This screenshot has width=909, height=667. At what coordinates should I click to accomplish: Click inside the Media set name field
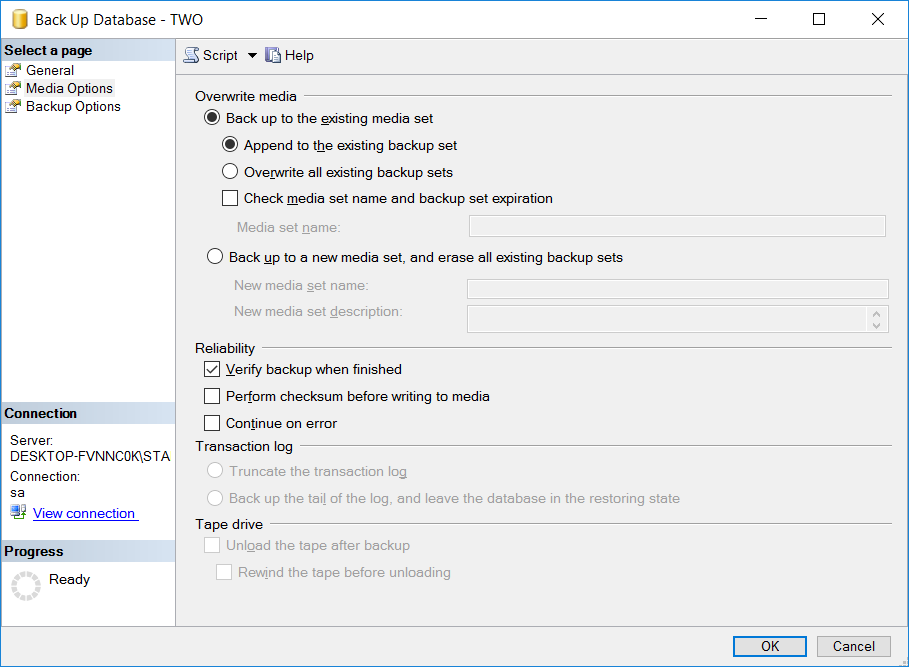point(676,225)
